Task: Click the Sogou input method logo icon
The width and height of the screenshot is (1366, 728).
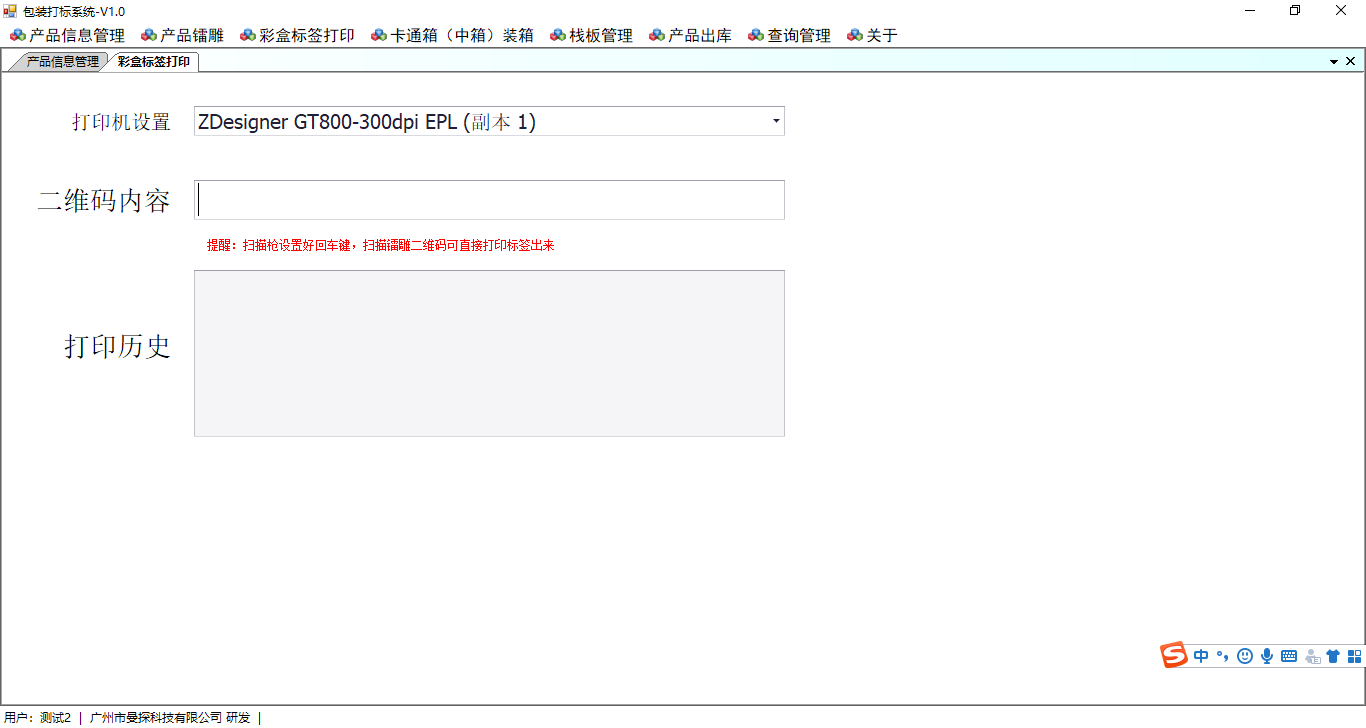Action: (x=1173, y=655)
